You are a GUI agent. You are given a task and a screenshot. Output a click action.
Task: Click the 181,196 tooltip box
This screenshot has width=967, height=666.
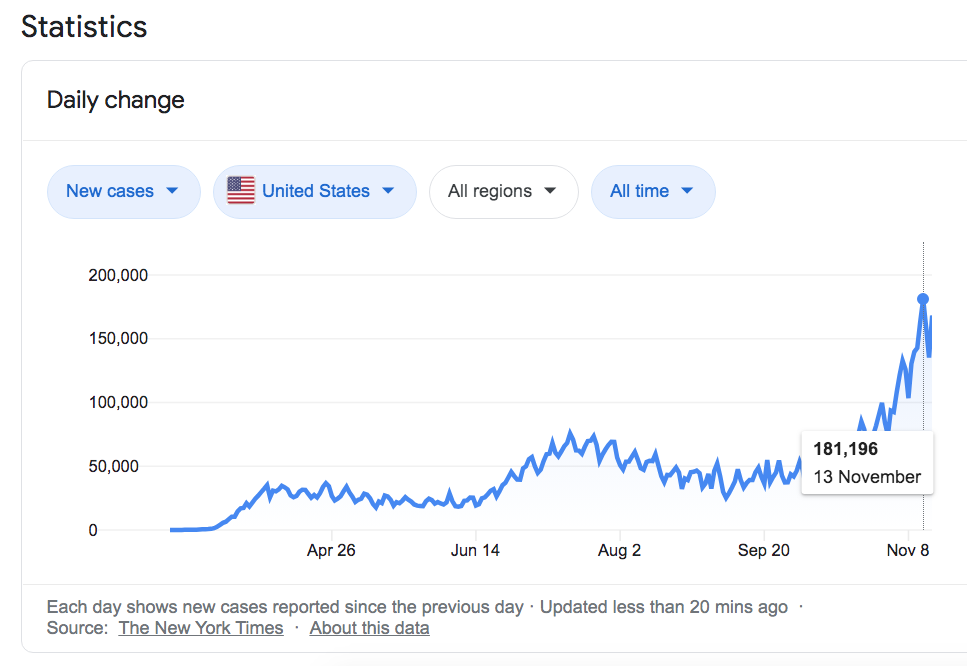point(867,462)
